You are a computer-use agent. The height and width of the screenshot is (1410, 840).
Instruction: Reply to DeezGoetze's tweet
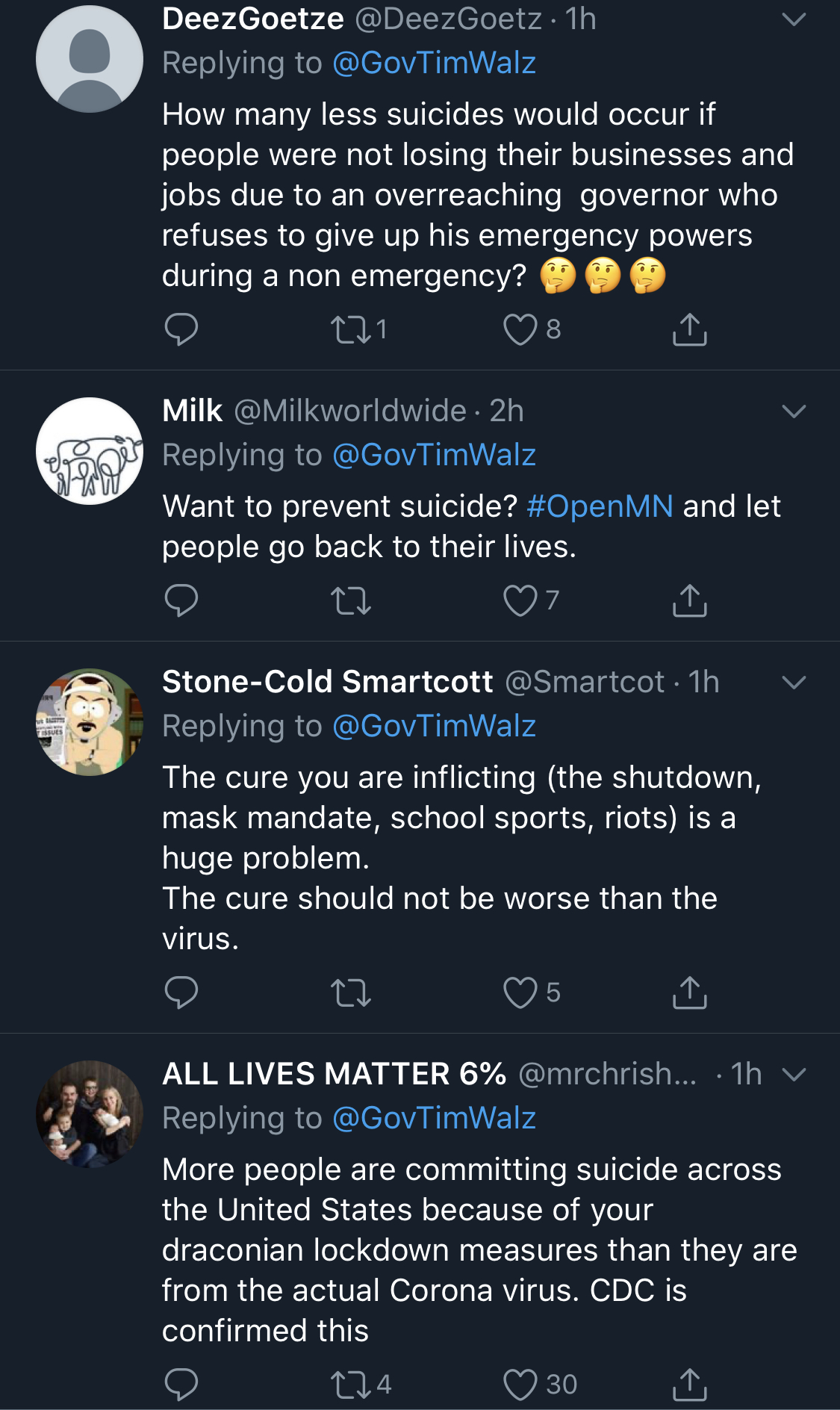tap(181, 329)
